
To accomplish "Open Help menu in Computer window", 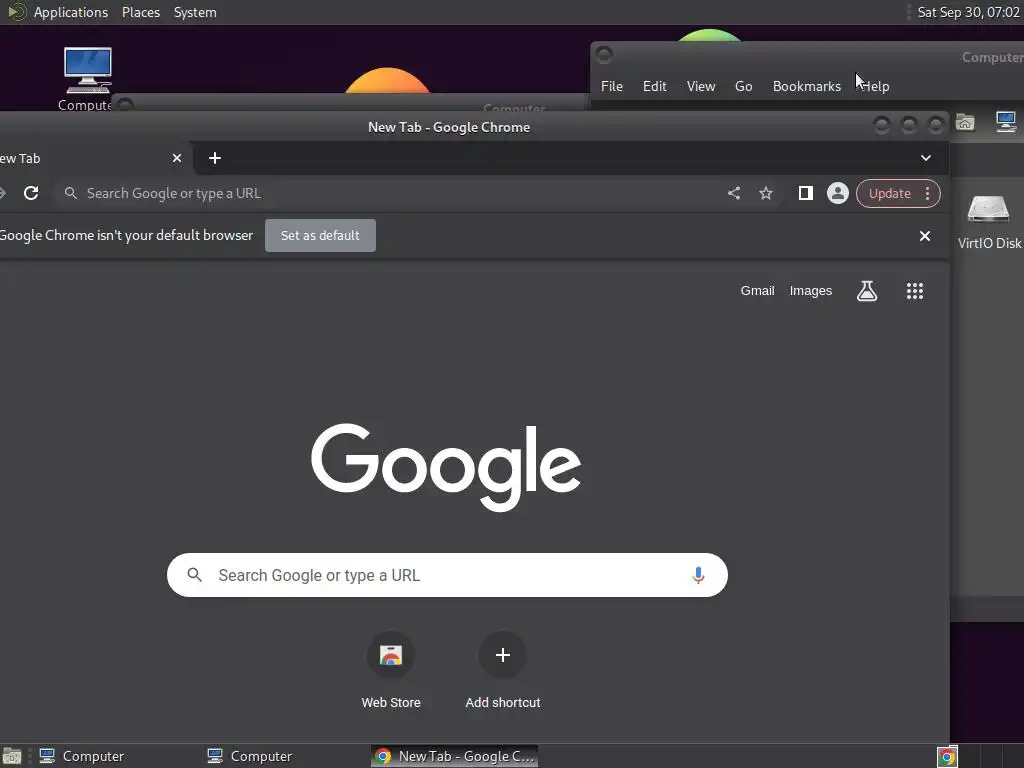I will point(875,86).
